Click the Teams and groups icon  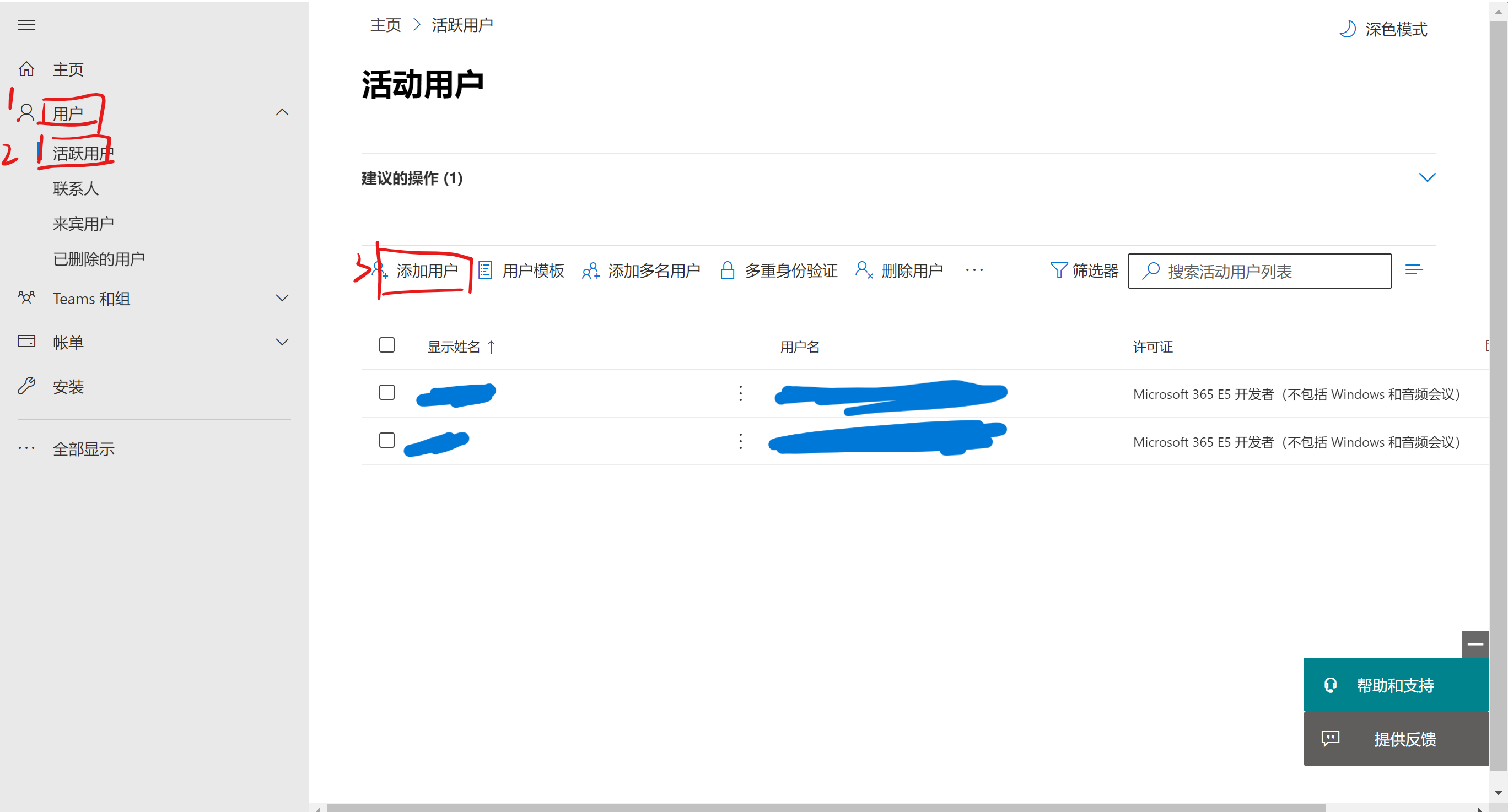26,298
